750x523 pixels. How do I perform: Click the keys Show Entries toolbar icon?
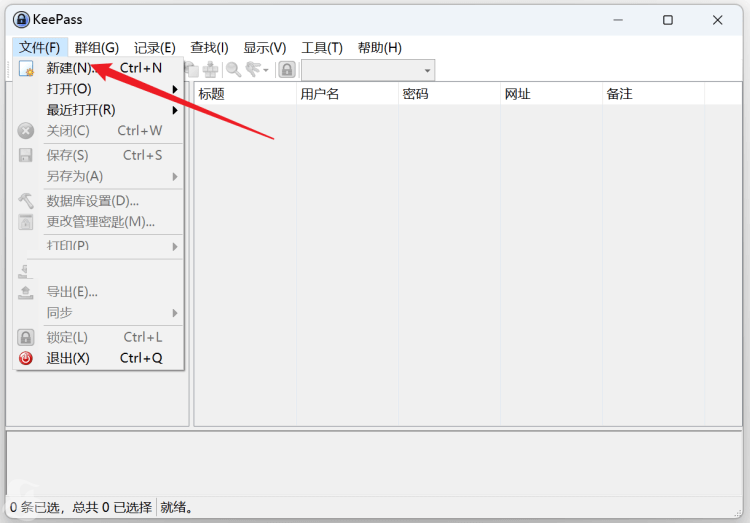pos(254,70)
